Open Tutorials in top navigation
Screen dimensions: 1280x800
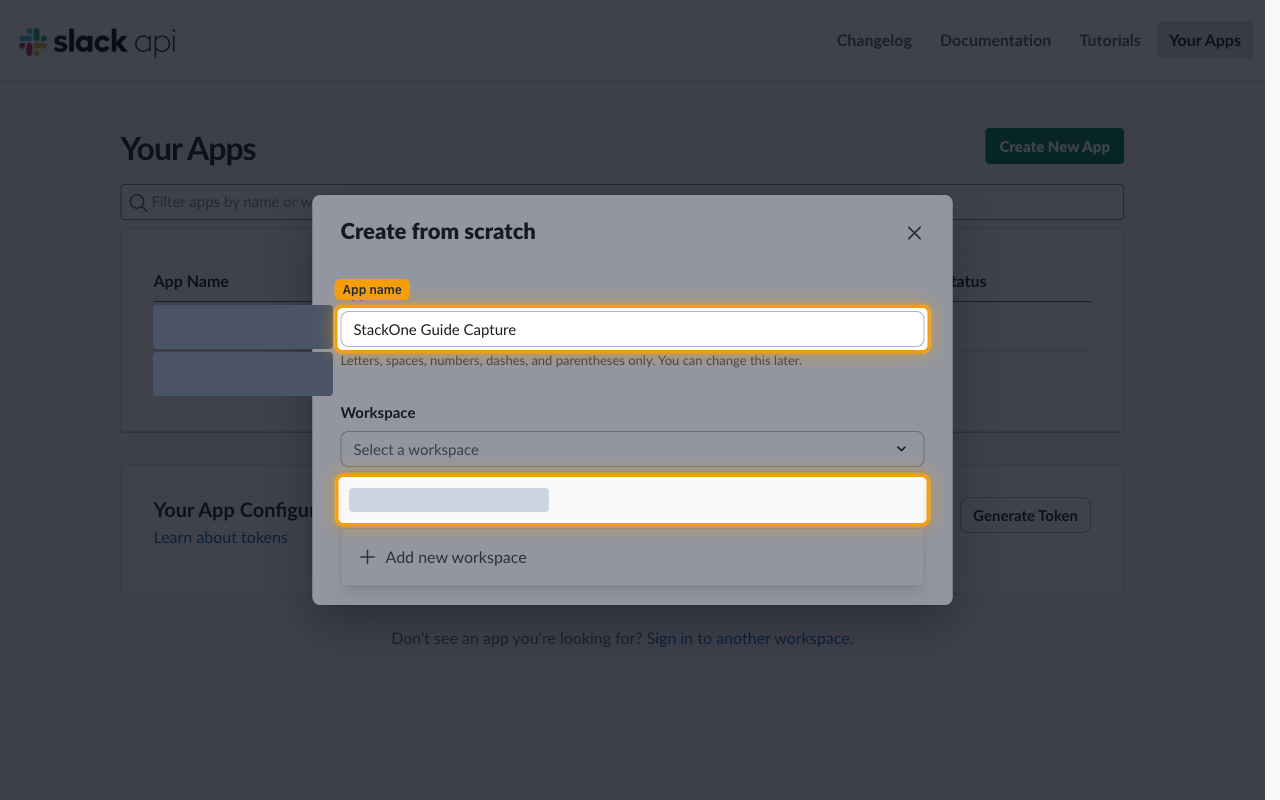click(1110, 40)
